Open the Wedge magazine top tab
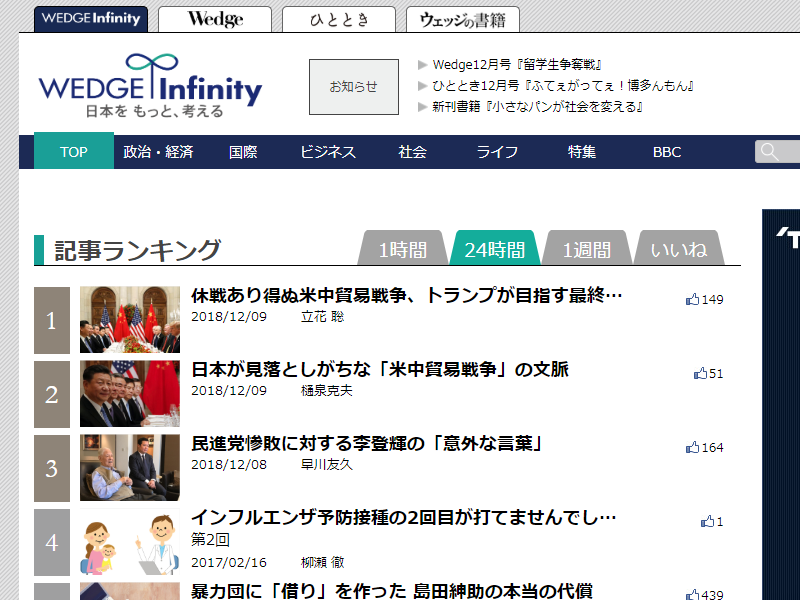This screenshot has height=600, width=800. point(214,19)
